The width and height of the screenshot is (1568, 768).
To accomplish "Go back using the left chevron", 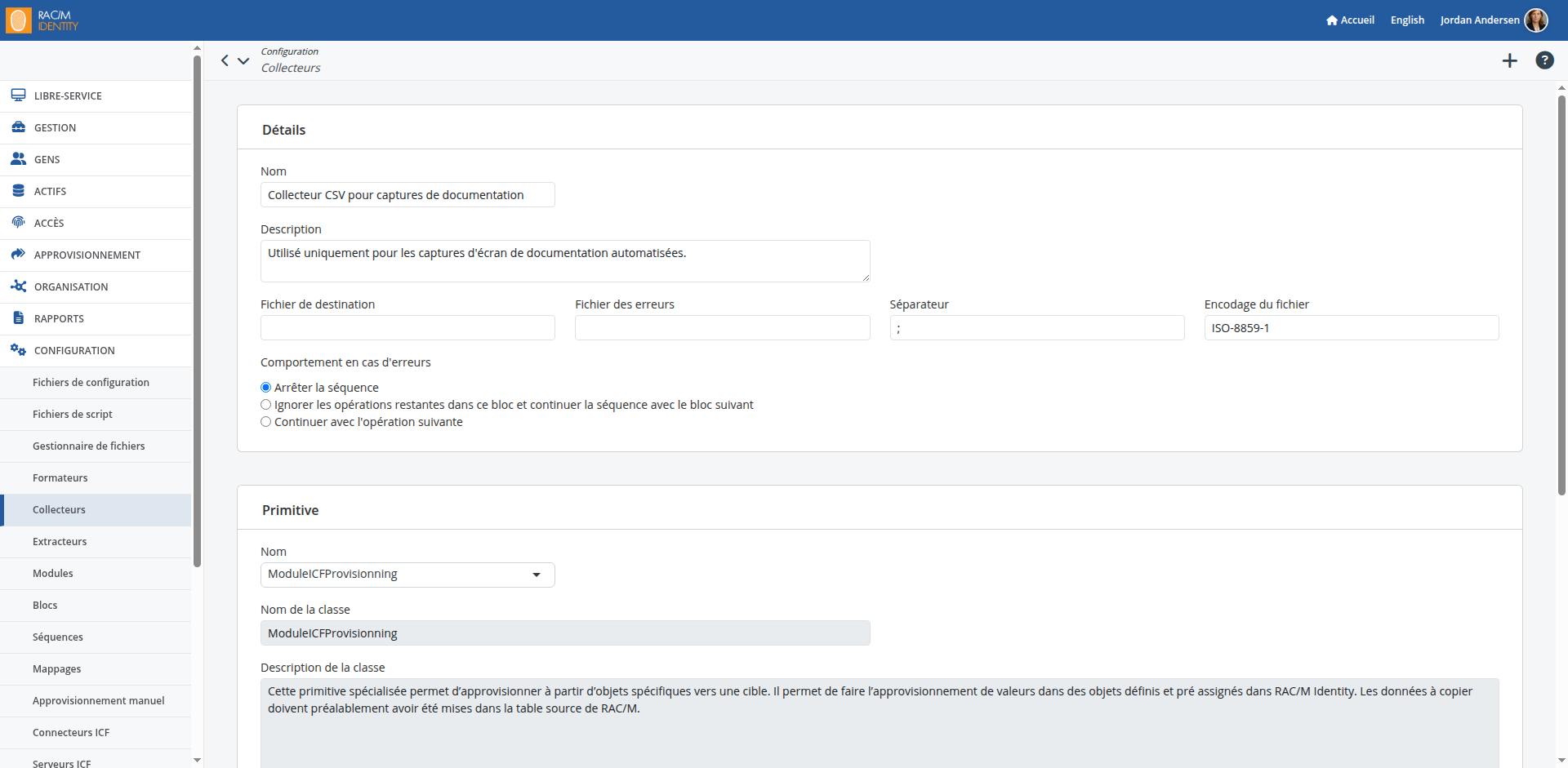I will coord(225,60).
